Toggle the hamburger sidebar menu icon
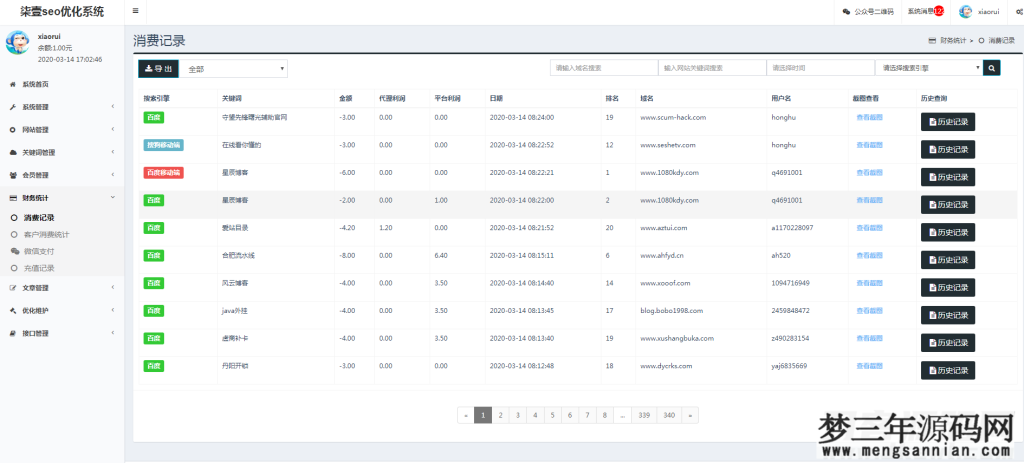This screenshot has height=463, width=1024. tap(135, 11)
